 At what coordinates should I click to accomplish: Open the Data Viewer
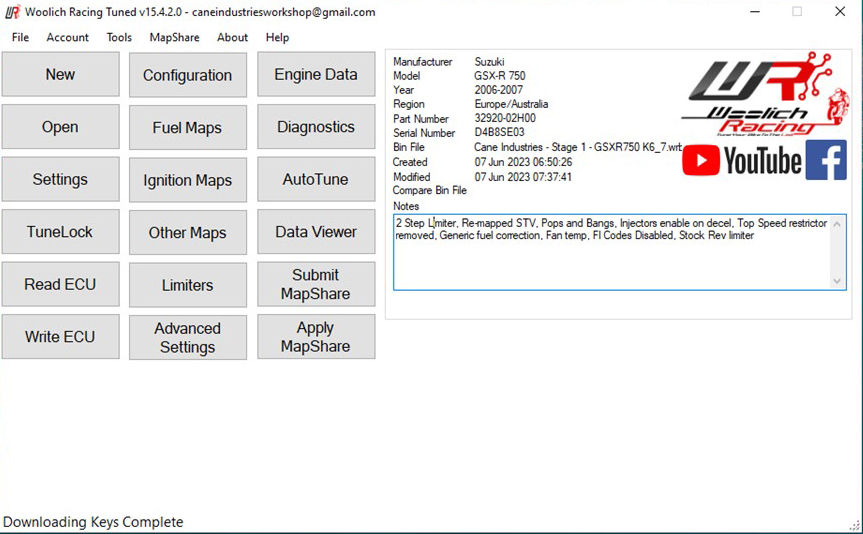316,232
